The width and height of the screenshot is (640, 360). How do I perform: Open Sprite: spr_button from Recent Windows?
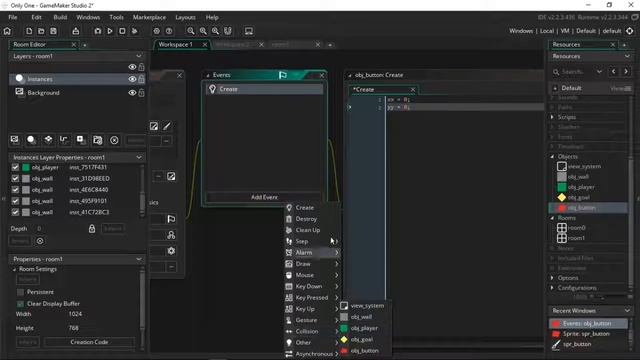click(x=586, y=334)
